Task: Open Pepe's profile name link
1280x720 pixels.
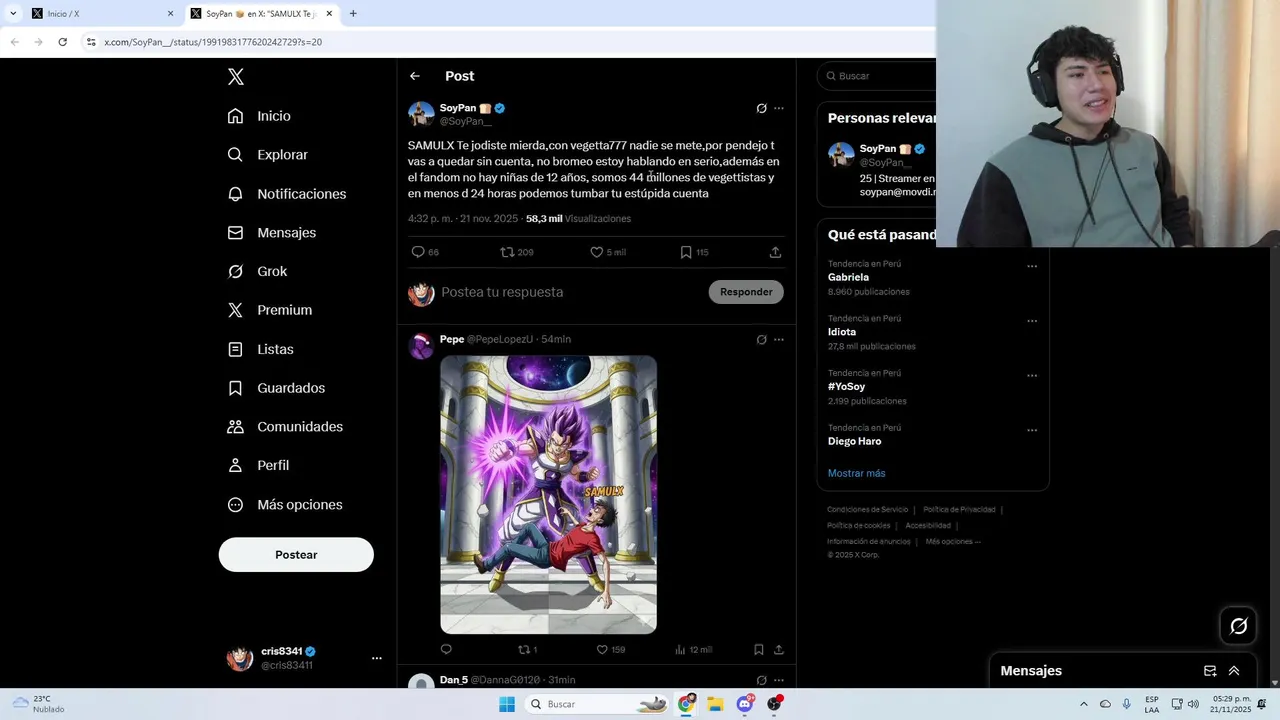Action: [x=452, y=339]
